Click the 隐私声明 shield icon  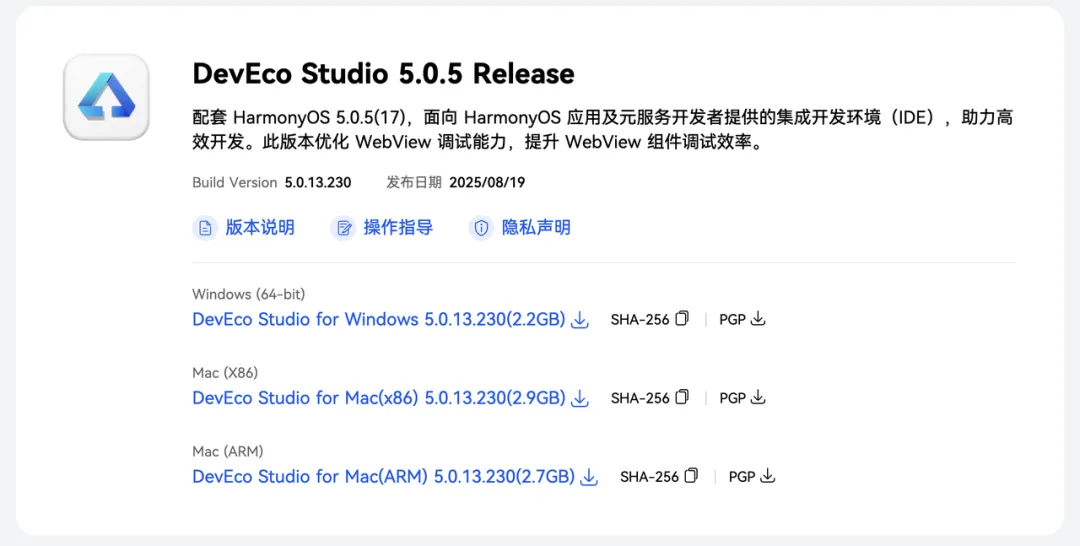[x=481, y=228]
